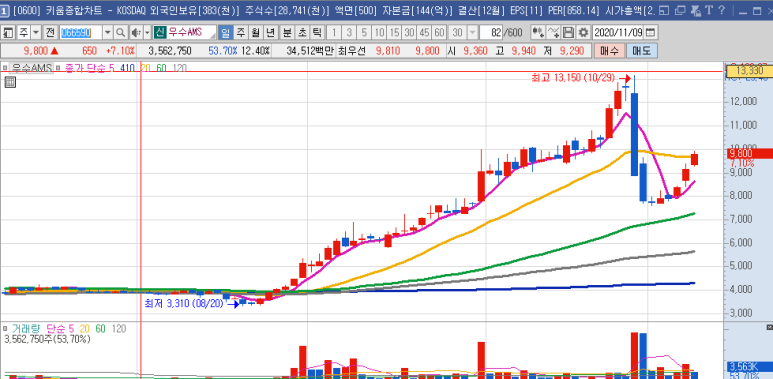Click the 우수AMS stock name field
Image resolution: width=773 pixels, height=379 pixels.
tap(191, 33)
